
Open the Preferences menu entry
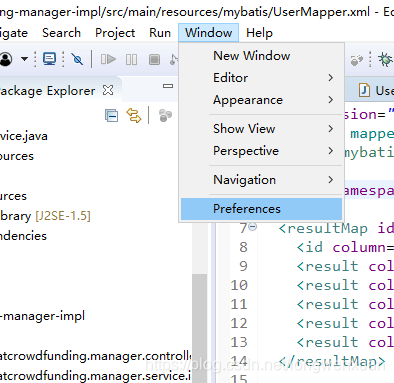261,209
